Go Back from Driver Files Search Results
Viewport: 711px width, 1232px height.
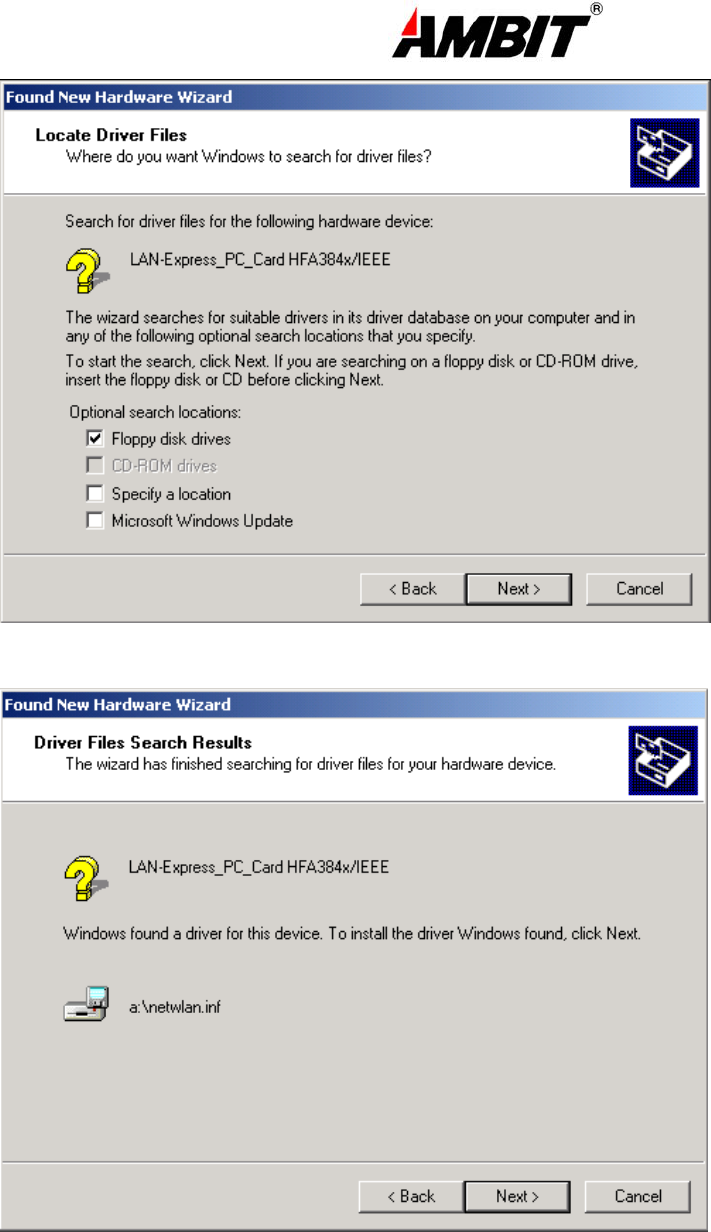(x=411, y=1196)
